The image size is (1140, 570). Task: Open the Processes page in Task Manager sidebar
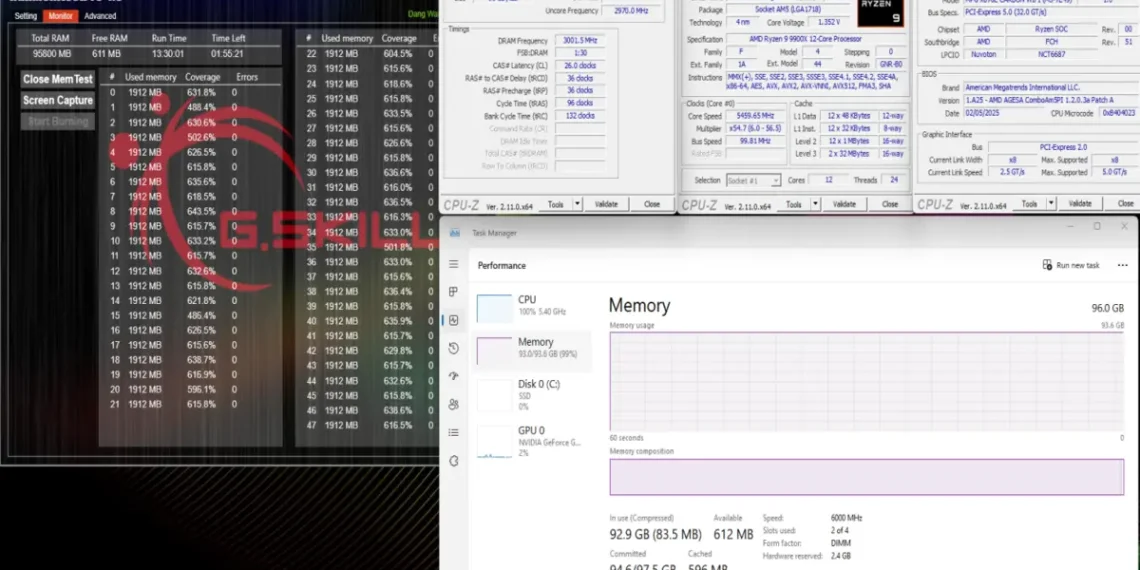[454, 292]
